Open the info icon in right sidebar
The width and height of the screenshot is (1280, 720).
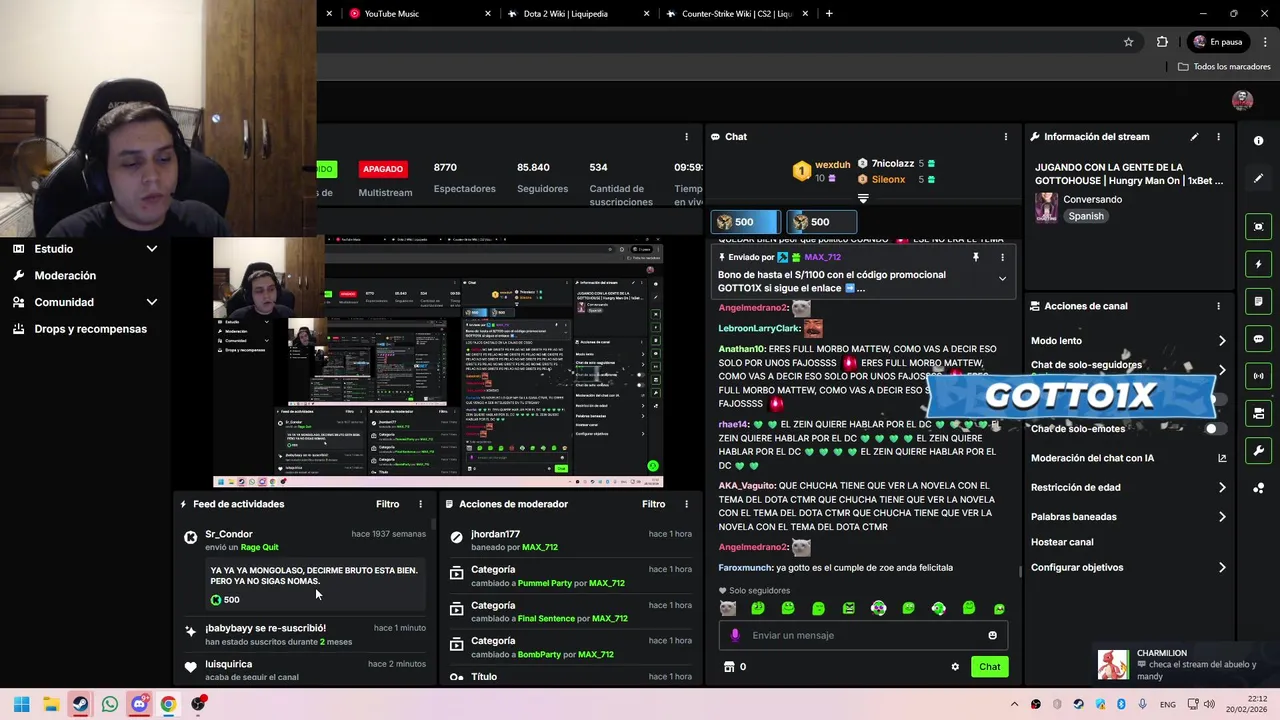click(x=1258, y=141)
